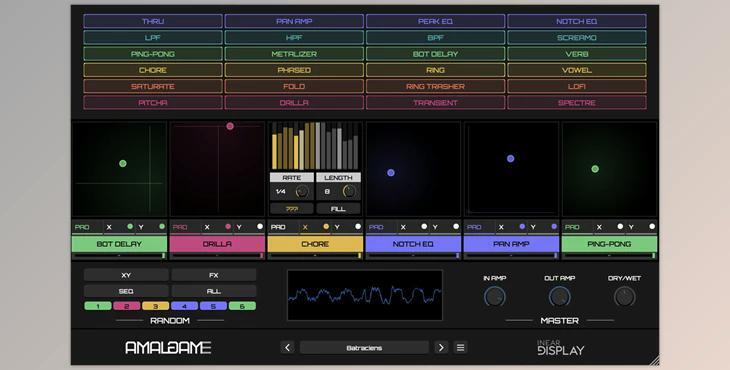Select FOLD in the effect grid
730x370 pixels.
click(x=294, y=87)
